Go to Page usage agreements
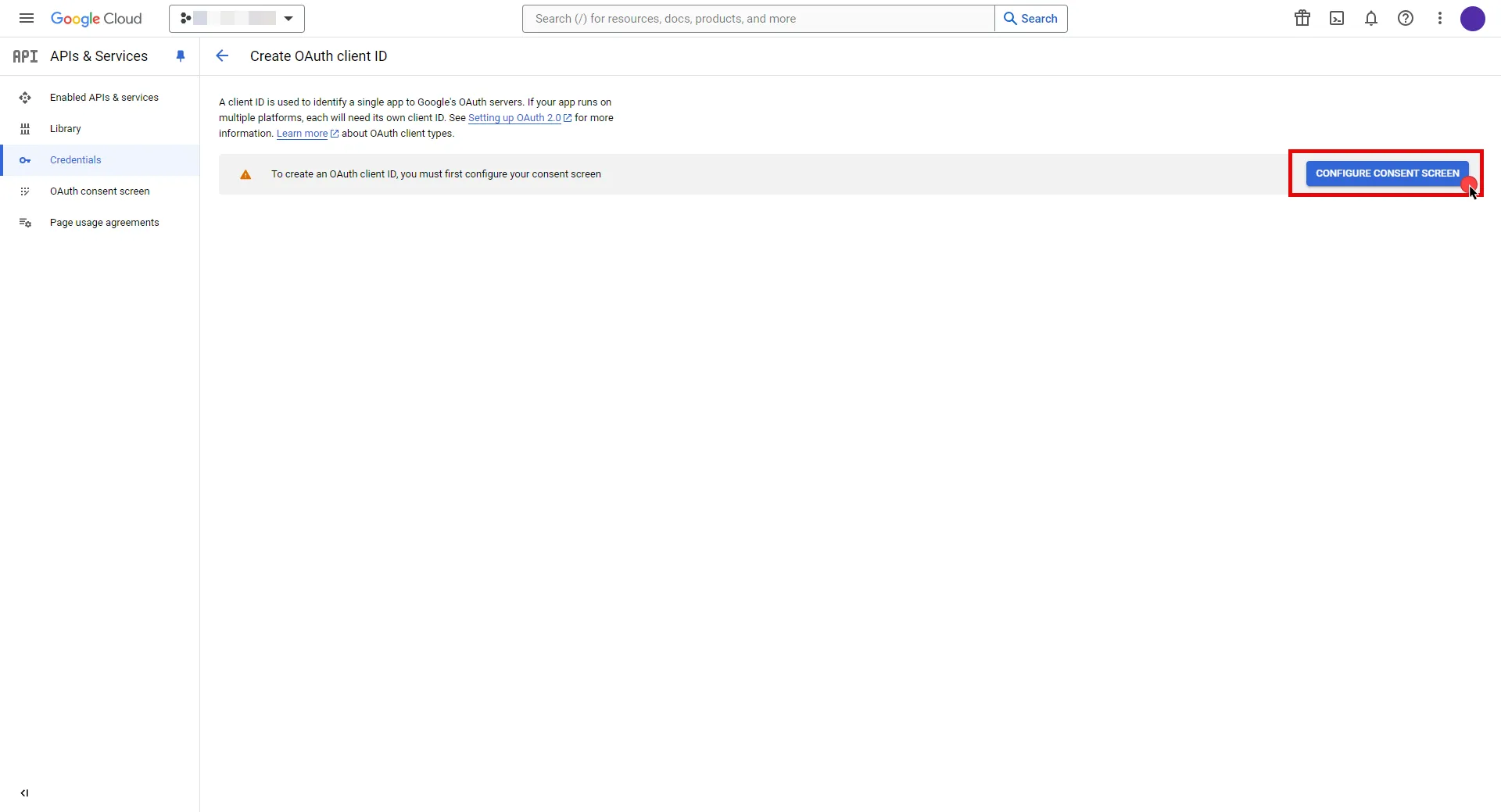Viewport: 1501px width, 812px height. tap(105, 222)
